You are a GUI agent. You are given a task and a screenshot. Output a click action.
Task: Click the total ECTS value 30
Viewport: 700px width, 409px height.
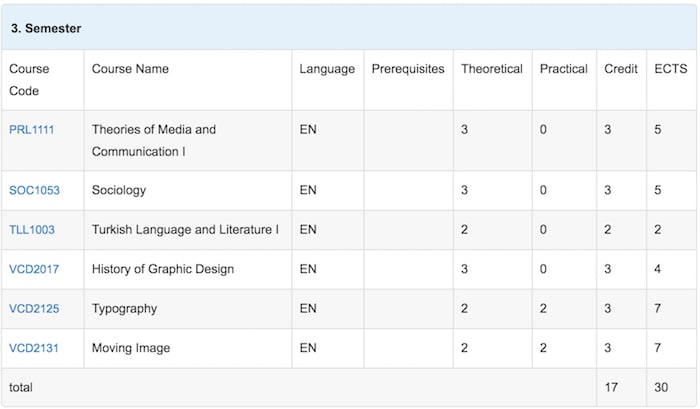tap(661, 387)
